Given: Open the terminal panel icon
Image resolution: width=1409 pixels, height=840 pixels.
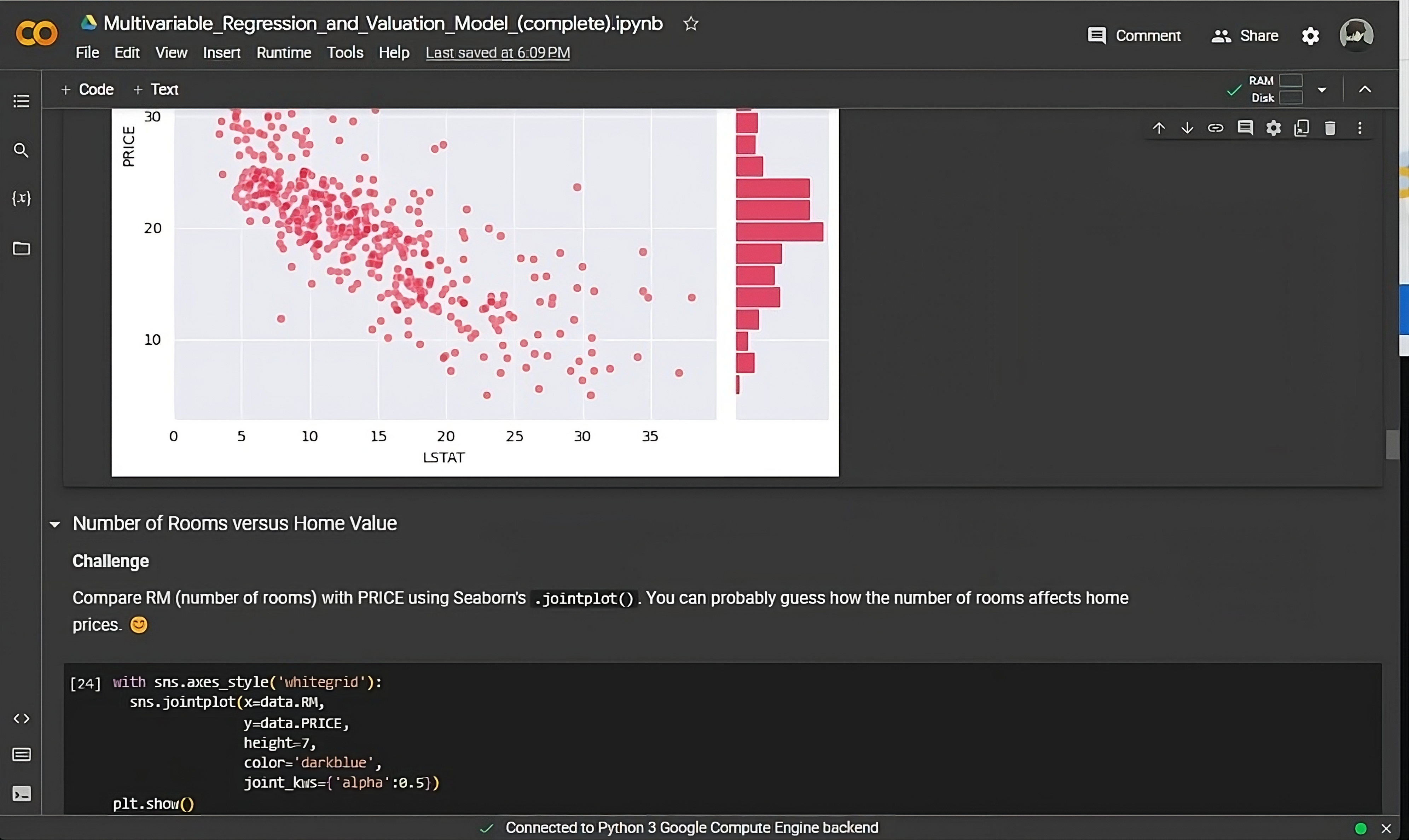Looking at the screenshot, I should pyautogui.click(x=21, y=794).
